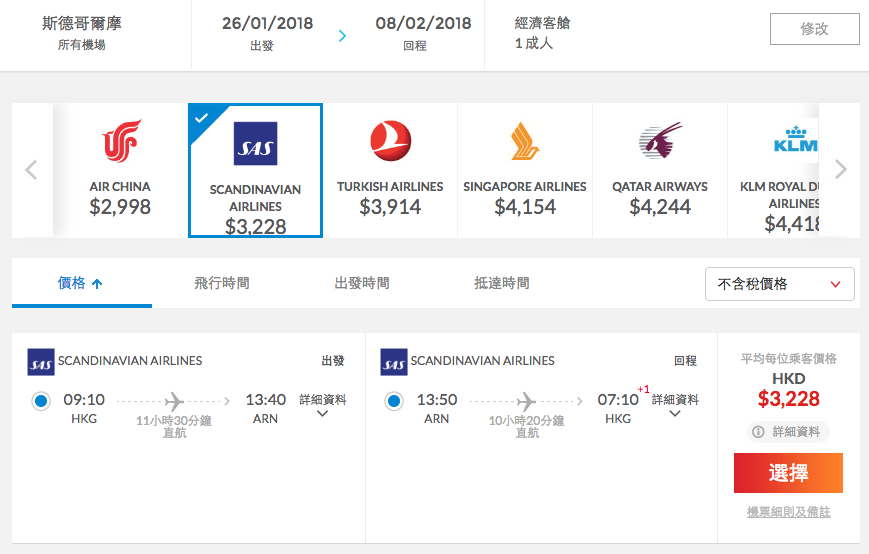Expand 詳細資料 for the outbound flight
Image resolution: width=869 pixels, height=554 pixels.
322,406
